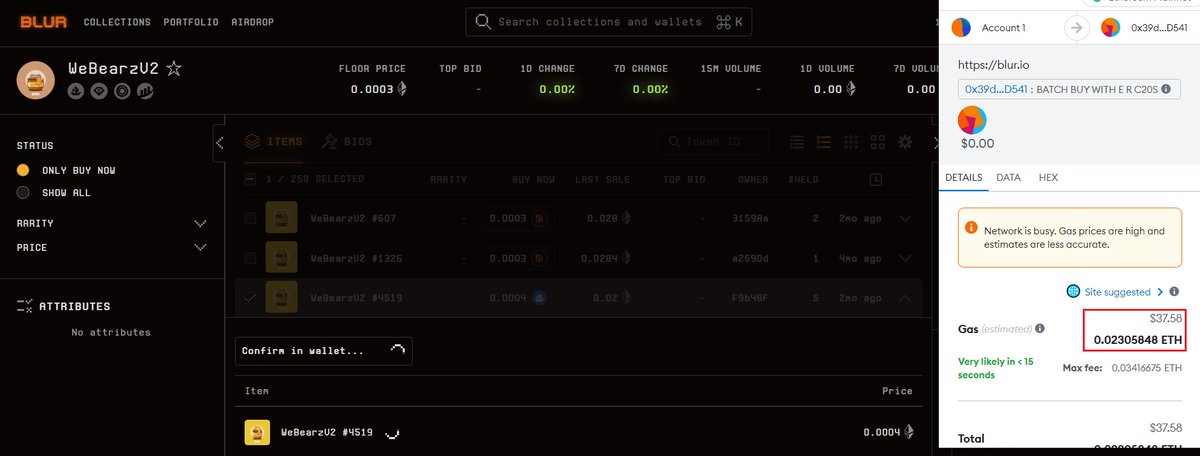1200x456 pixels.
Task: Uncheck the WeBearzV2 #4519 row checkbox
Action: click(250, 297)
